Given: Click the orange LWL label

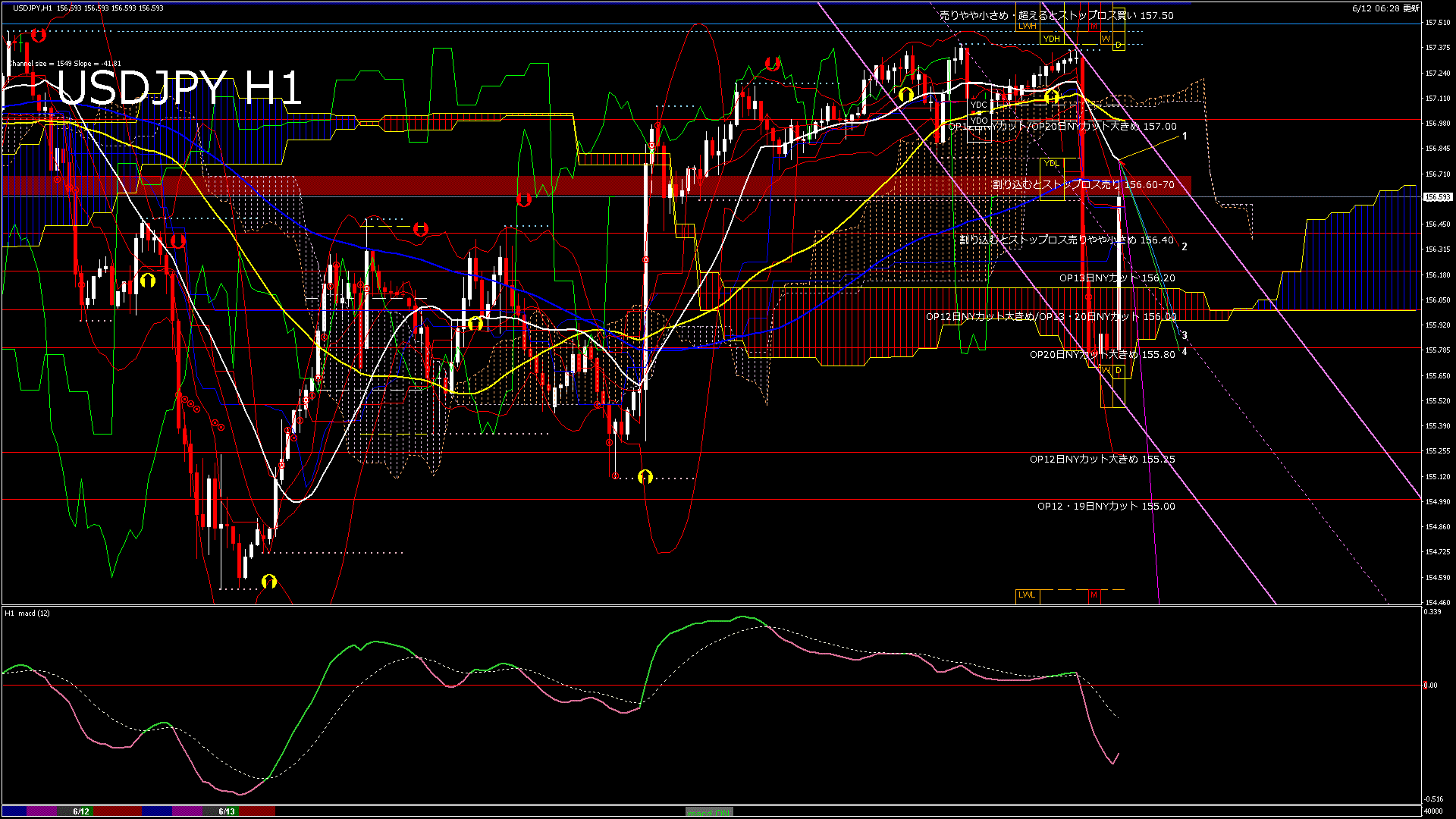Looking at the screenshot, I should pos(1027,595).
